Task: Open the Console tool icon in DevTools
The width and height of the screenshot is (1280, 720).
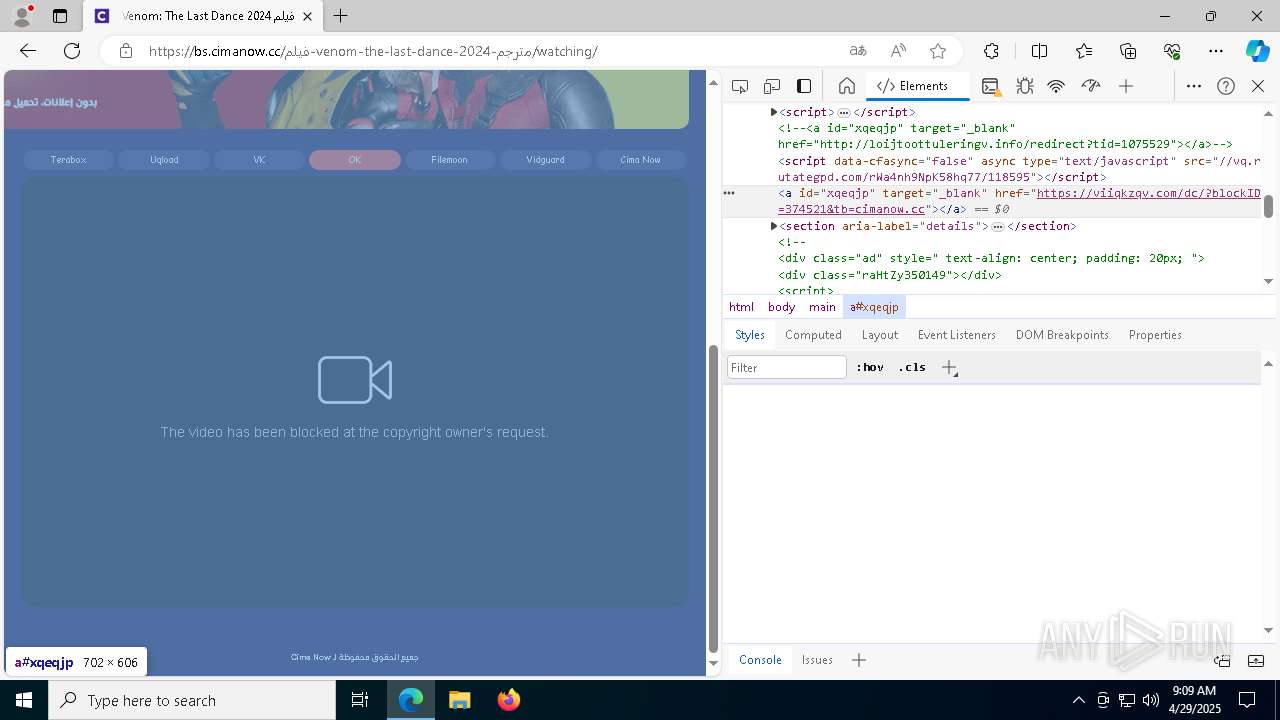Action: coord(991,86)
